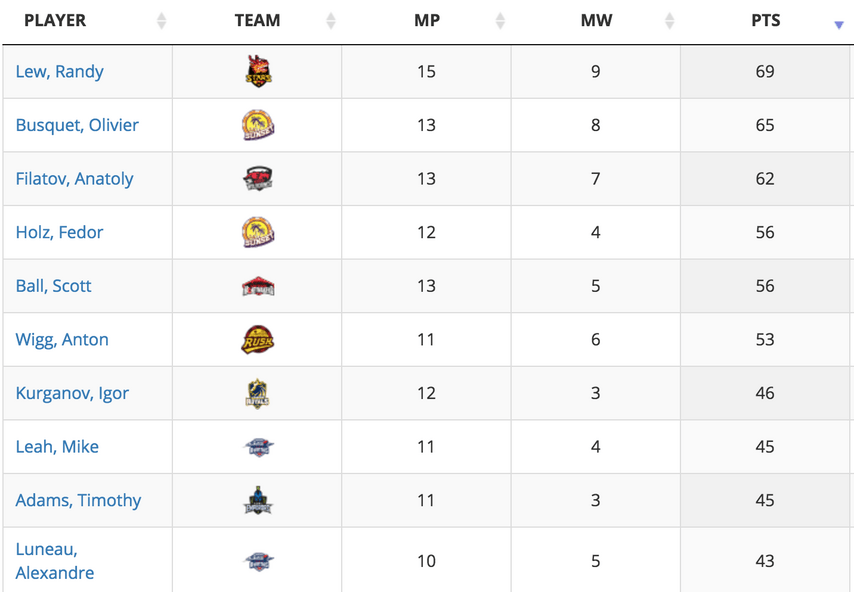
Task: Click the red wolf team logo for Filatov
Action: pos(258,178)
